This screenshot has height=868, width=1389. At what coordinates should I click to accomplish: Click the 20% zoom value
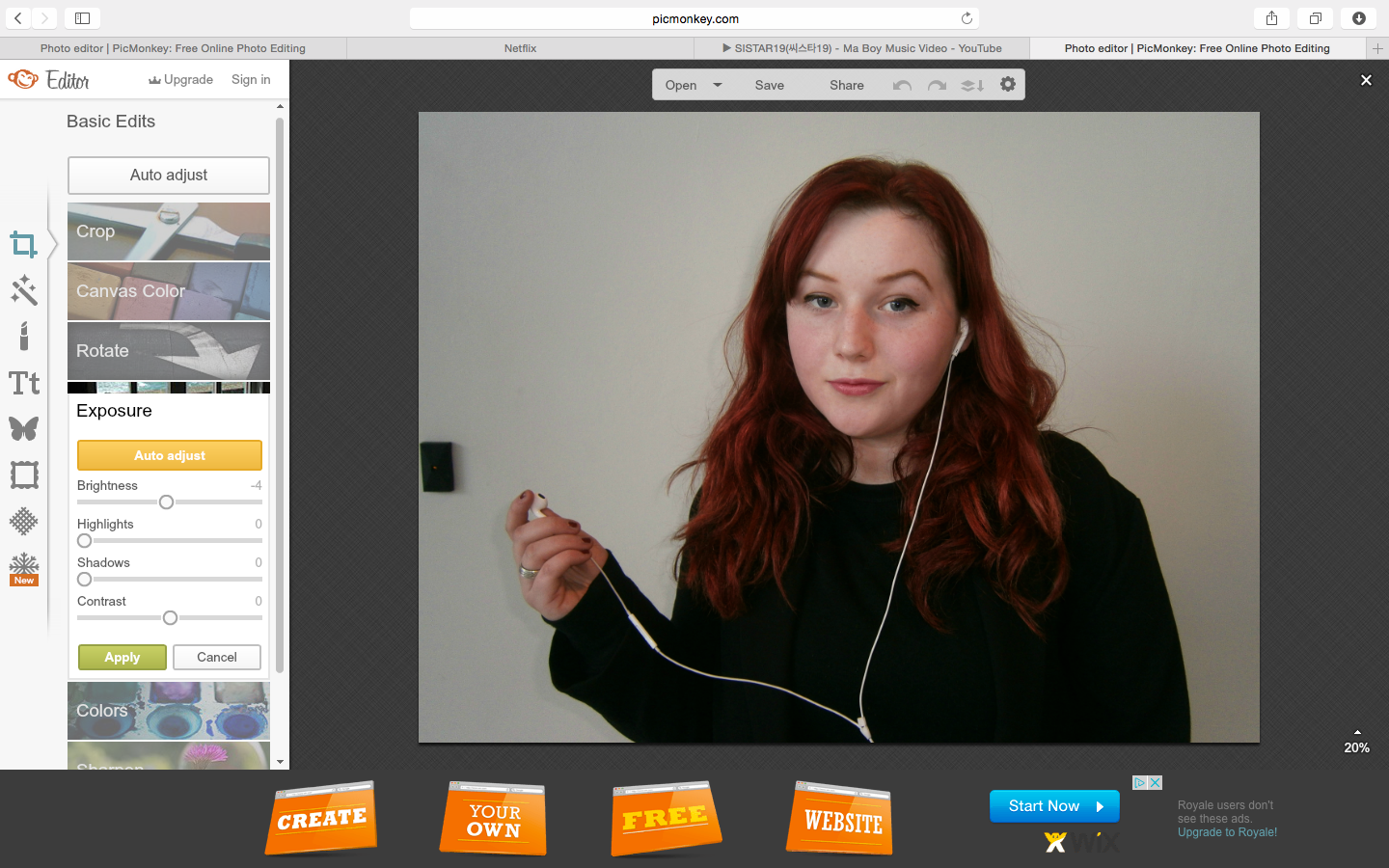point(1357,748)
